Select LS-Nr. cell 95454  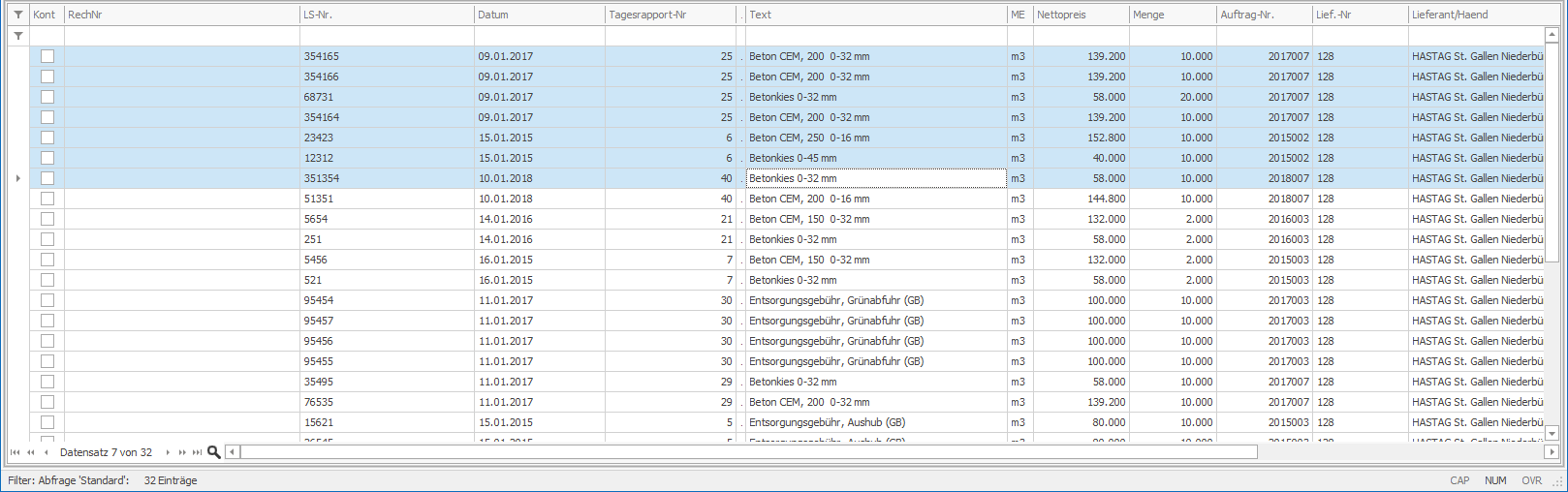[387, 300]
